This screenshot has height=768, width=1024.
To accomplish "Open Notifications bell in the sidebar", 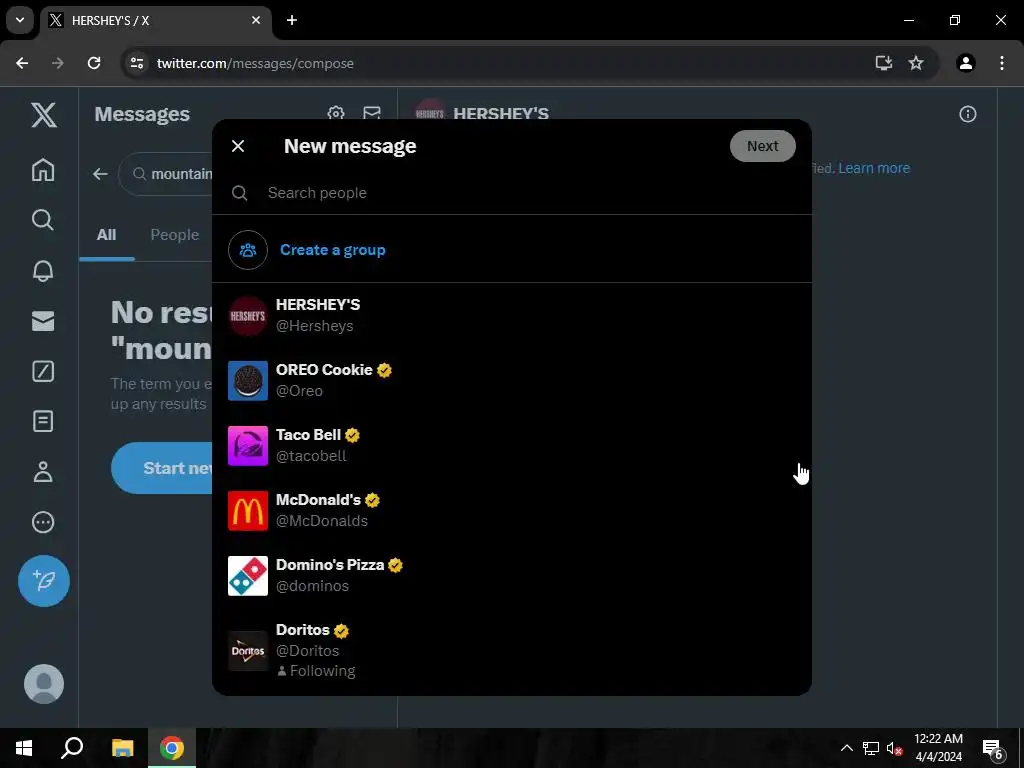I will [x=43, y=270].
